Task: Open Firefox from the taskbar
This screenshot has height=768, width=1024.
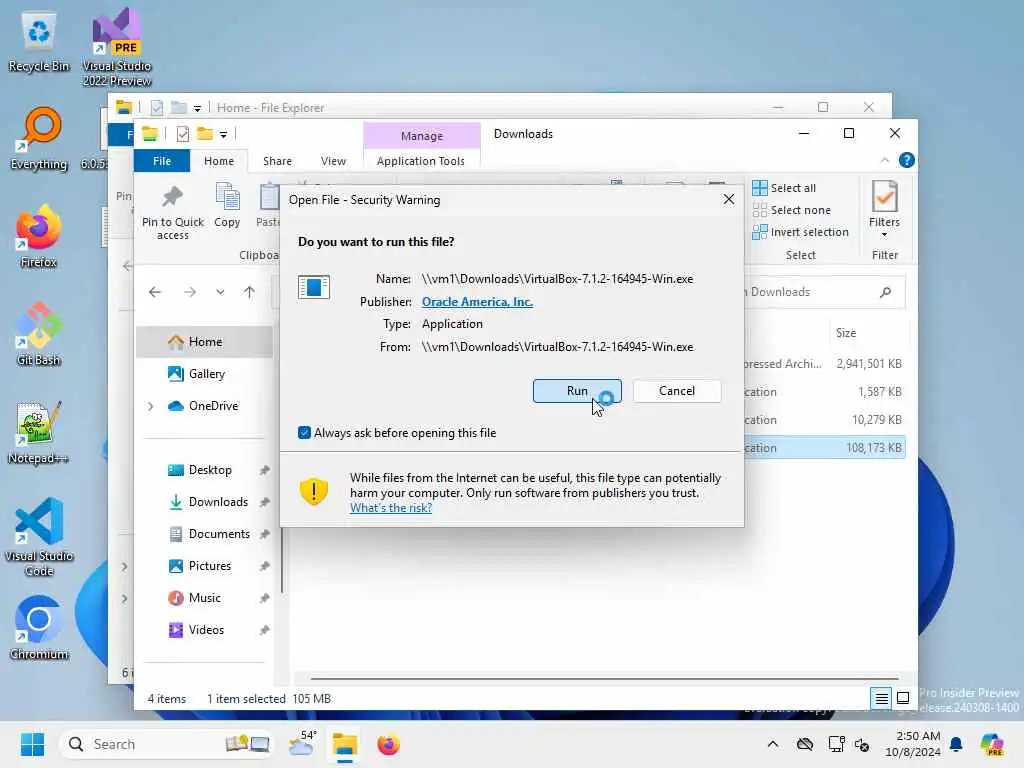Action: point(388,744)
